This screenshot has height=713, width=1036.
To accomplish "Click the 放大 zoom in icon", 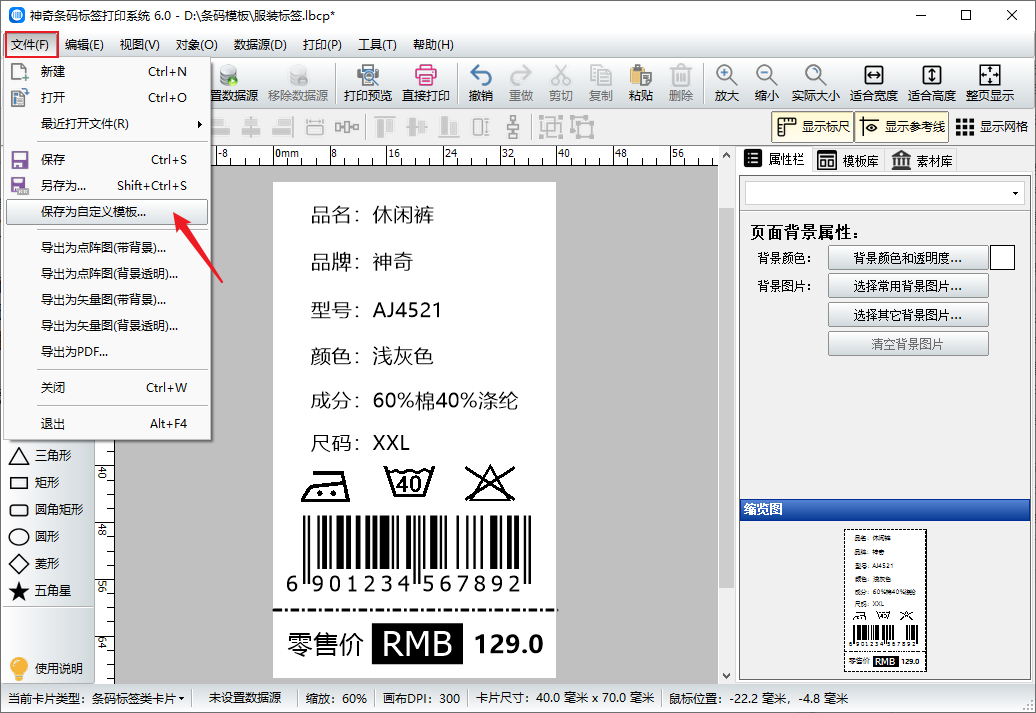I will [x=726, y=83].
